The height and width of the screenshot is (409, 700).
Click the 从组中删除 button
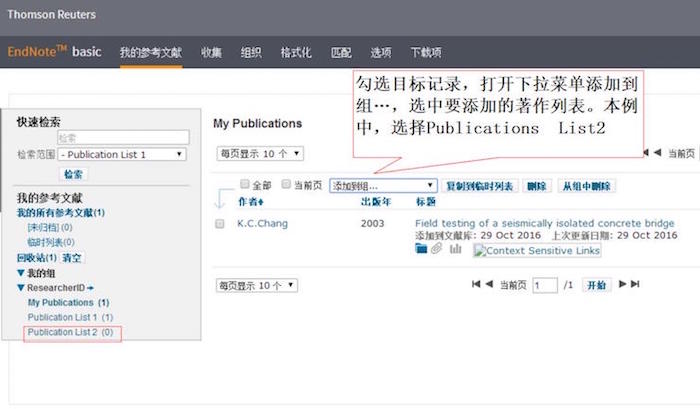point(586,186)
